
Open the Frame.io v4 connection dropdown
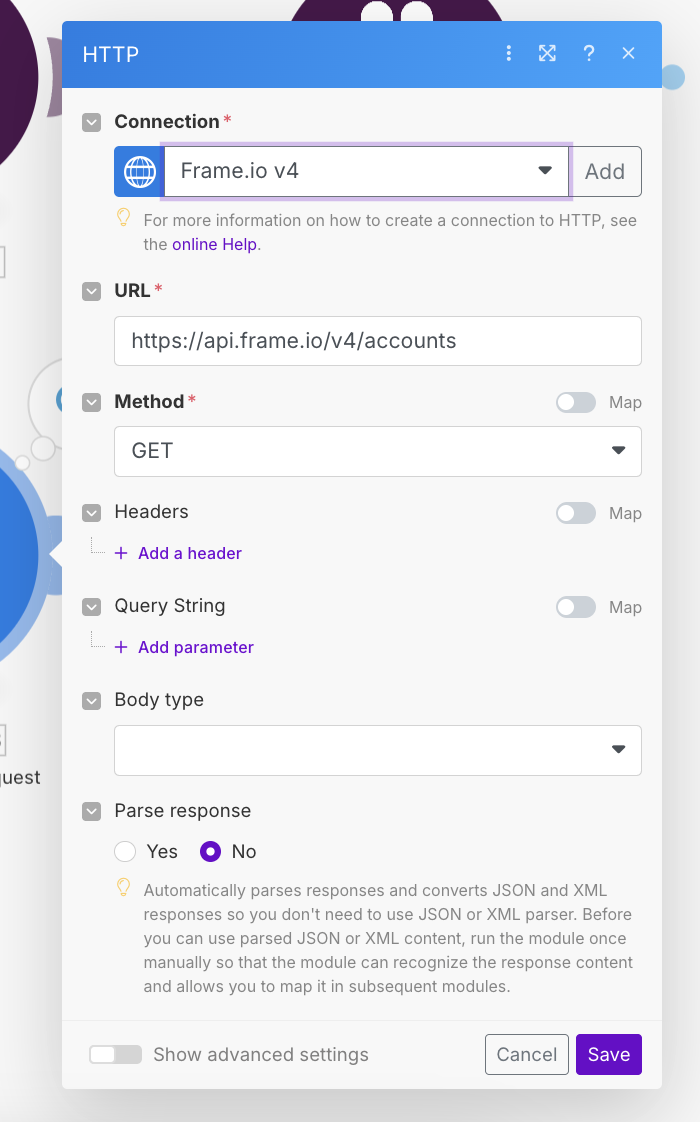coord(366,172)
